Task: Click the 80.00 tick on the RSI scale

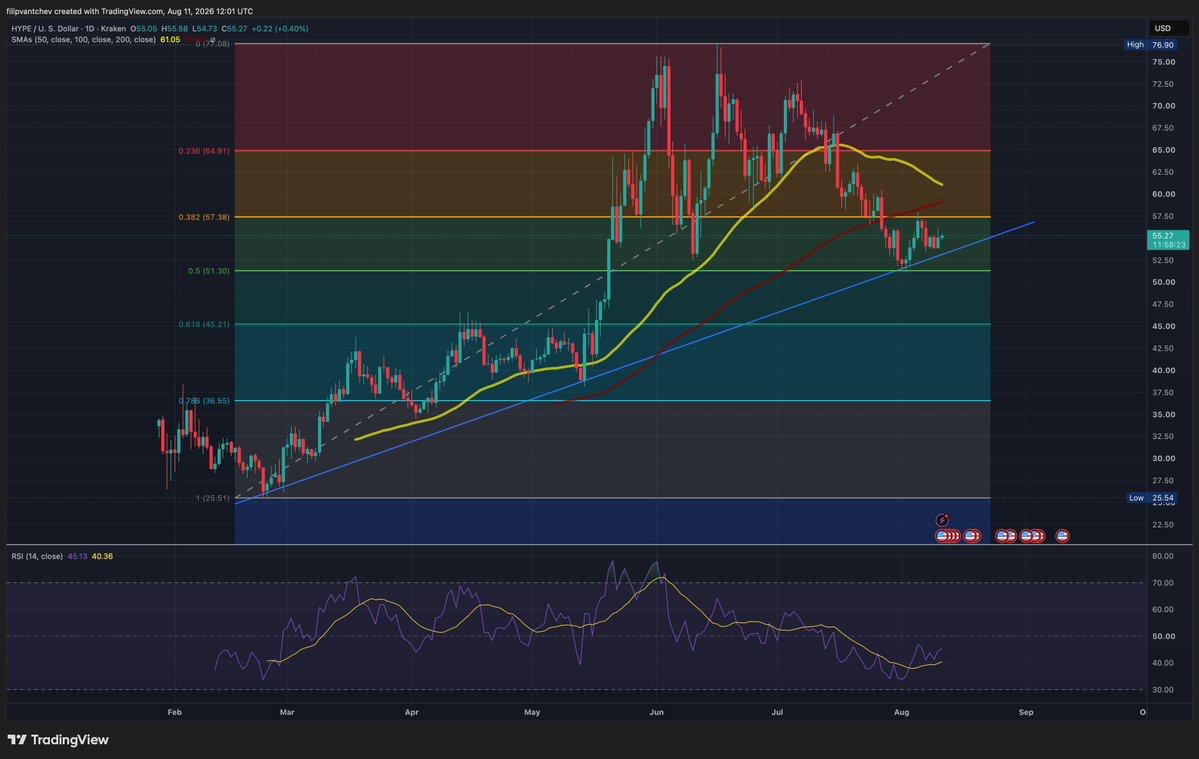Action: [1163, 556]
